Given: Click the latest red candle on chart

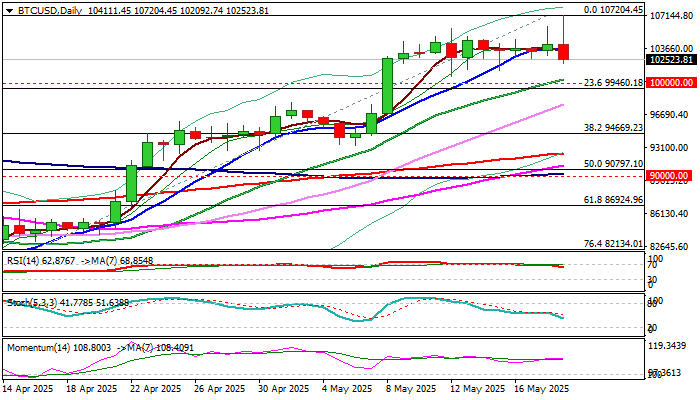Looking at the screenshot, I should point(564,52).
